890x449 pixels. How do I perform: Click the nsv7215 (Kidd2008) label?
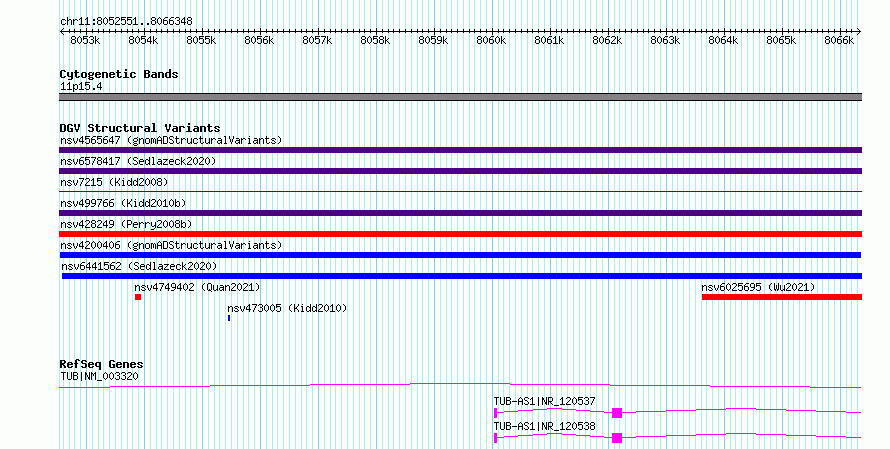pos(114,182)
